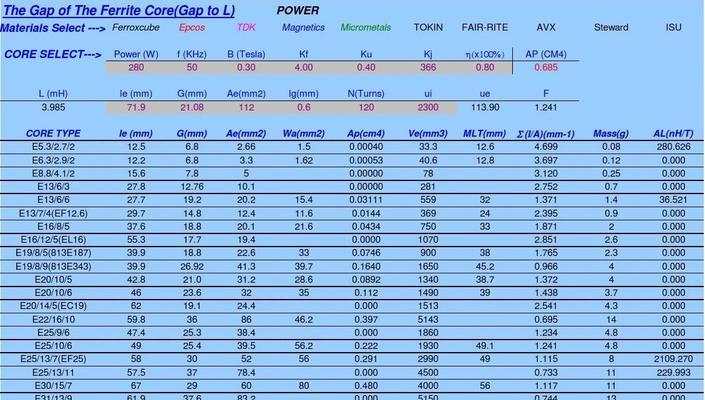705x400 pixels.
Task: Open FAIR-RITE materials
Action: click(485, 27)
